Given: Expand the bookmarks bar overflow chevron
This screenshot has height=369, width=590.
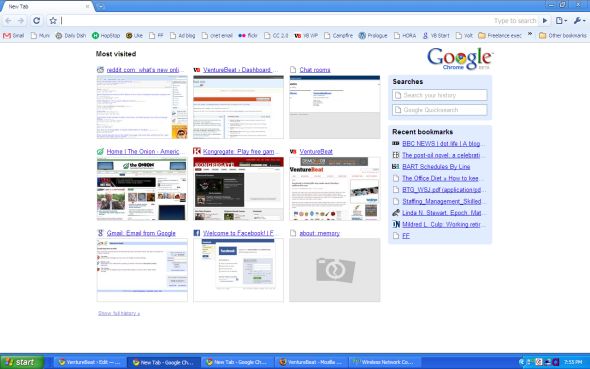Looking at the screenshot, I should (530, 35).
